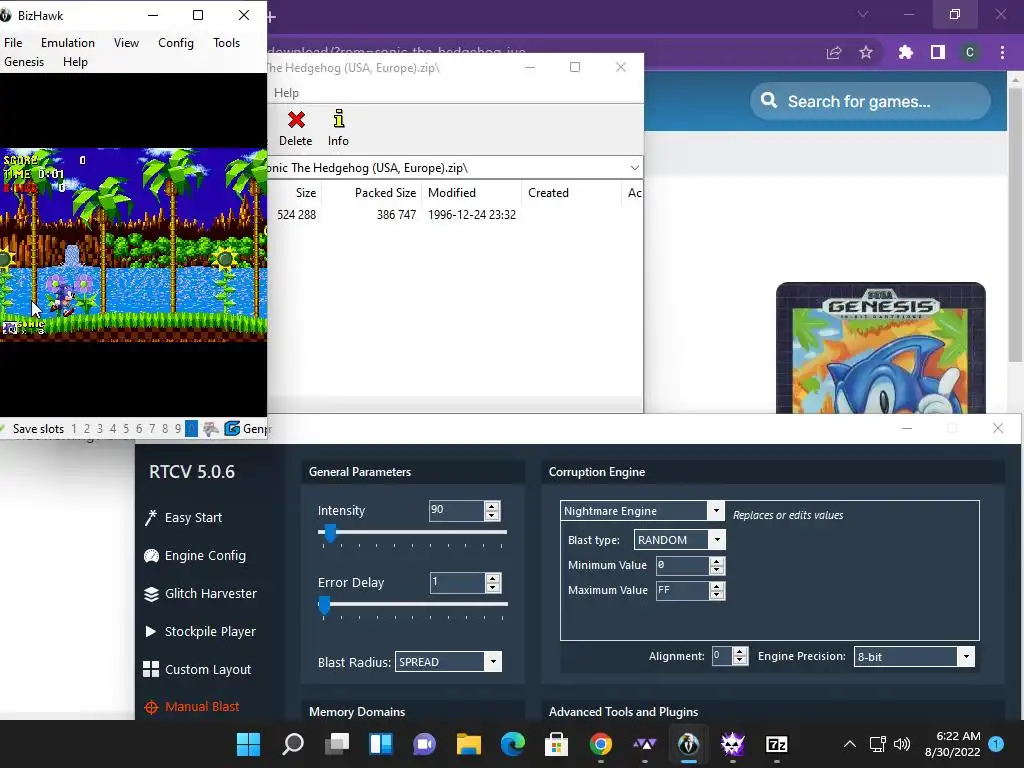The image size is (1024, 768).
Task: Select the 7-Zip file row sized 524 288
Action: [455, 215]
